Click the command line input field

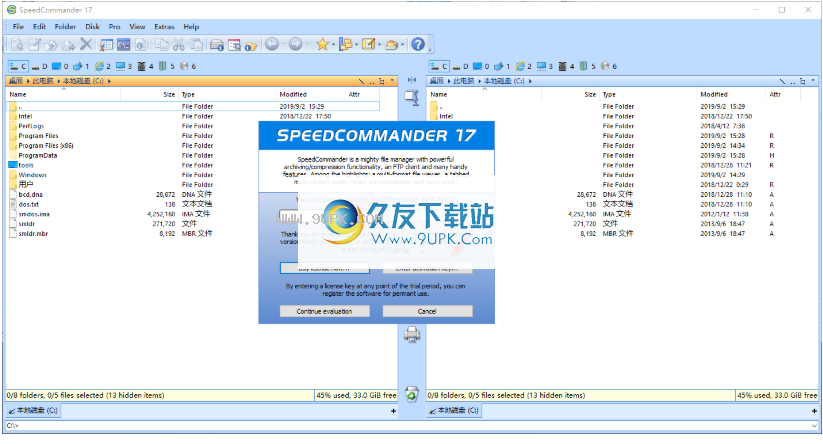tap(407, 426)
